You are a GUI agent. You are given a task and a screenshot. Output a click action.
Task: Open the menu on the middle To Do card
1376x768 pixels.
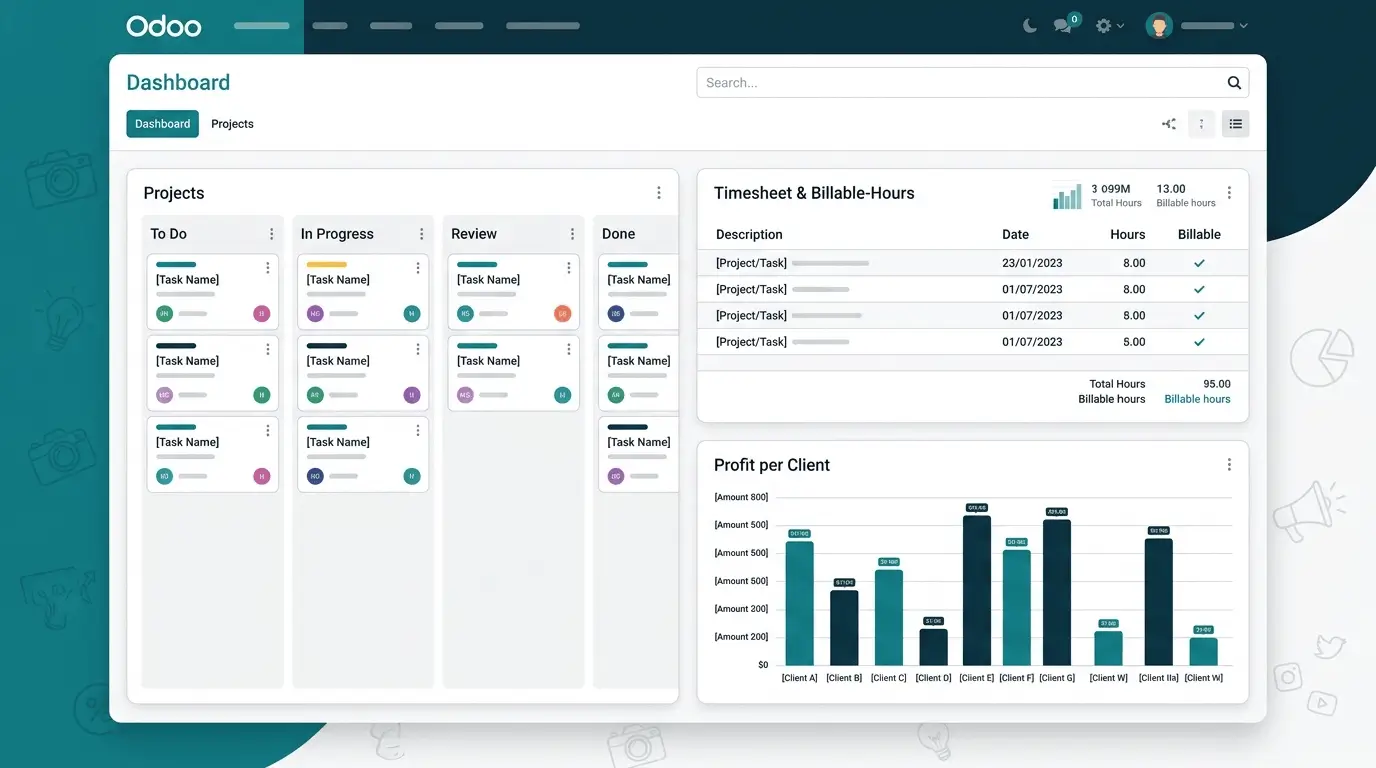click(x=267, y=349)
